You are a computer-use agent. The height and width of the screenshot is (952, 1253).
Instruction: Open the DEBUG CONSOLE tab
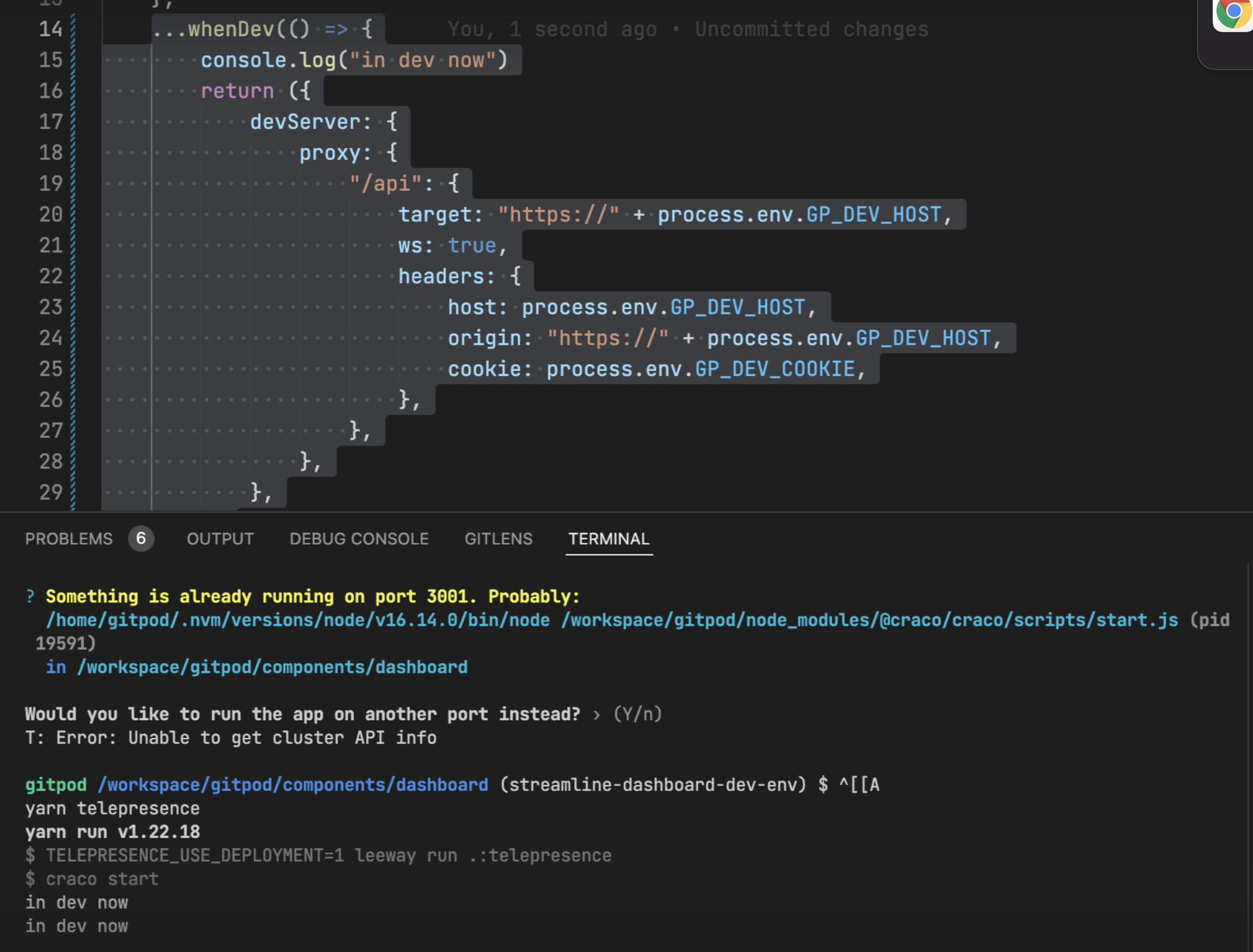[359, 539]
